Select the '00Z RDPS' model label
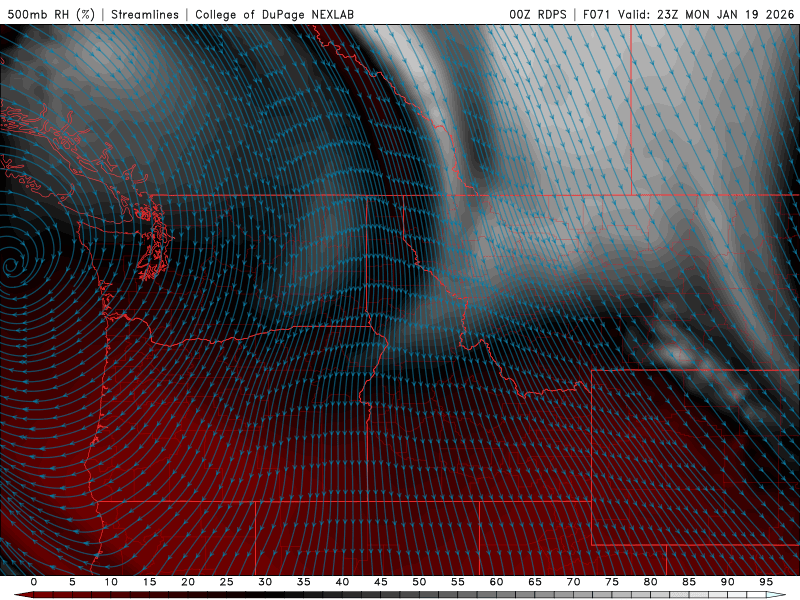The width and height of the screenshot is (800, 600). pyautogui.click(x=538, y=14)
